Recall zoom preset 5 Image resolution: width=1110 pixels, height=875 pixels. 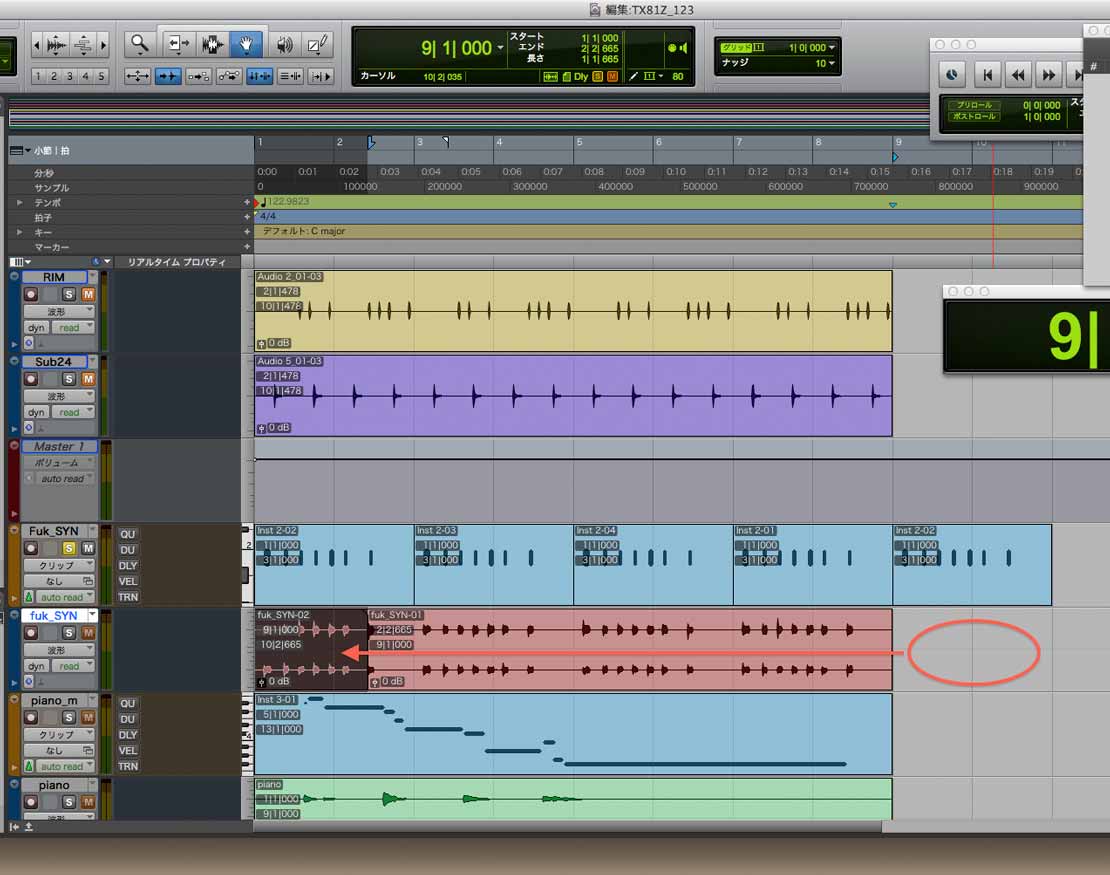(x=101, y=76)
